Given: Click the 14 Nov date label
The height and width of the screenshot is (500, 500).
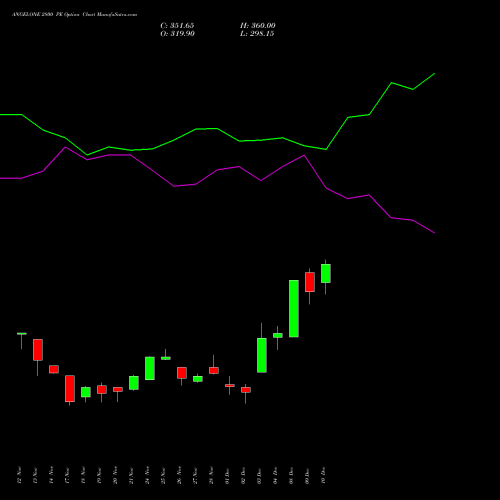Looking at the screenshot, I should tap(51, 475).
